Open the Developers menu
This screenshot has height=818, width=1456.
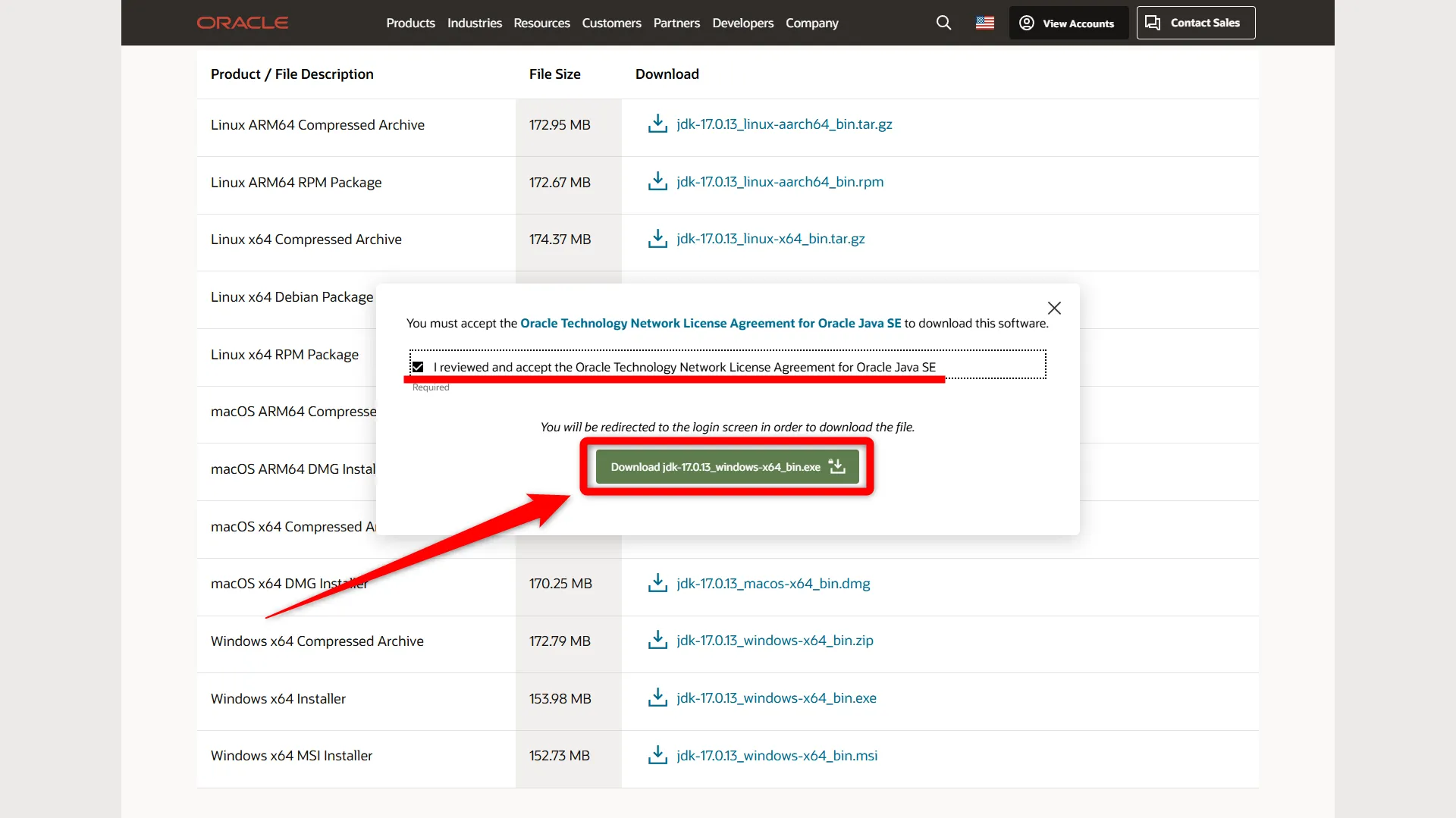coord(742,23)
